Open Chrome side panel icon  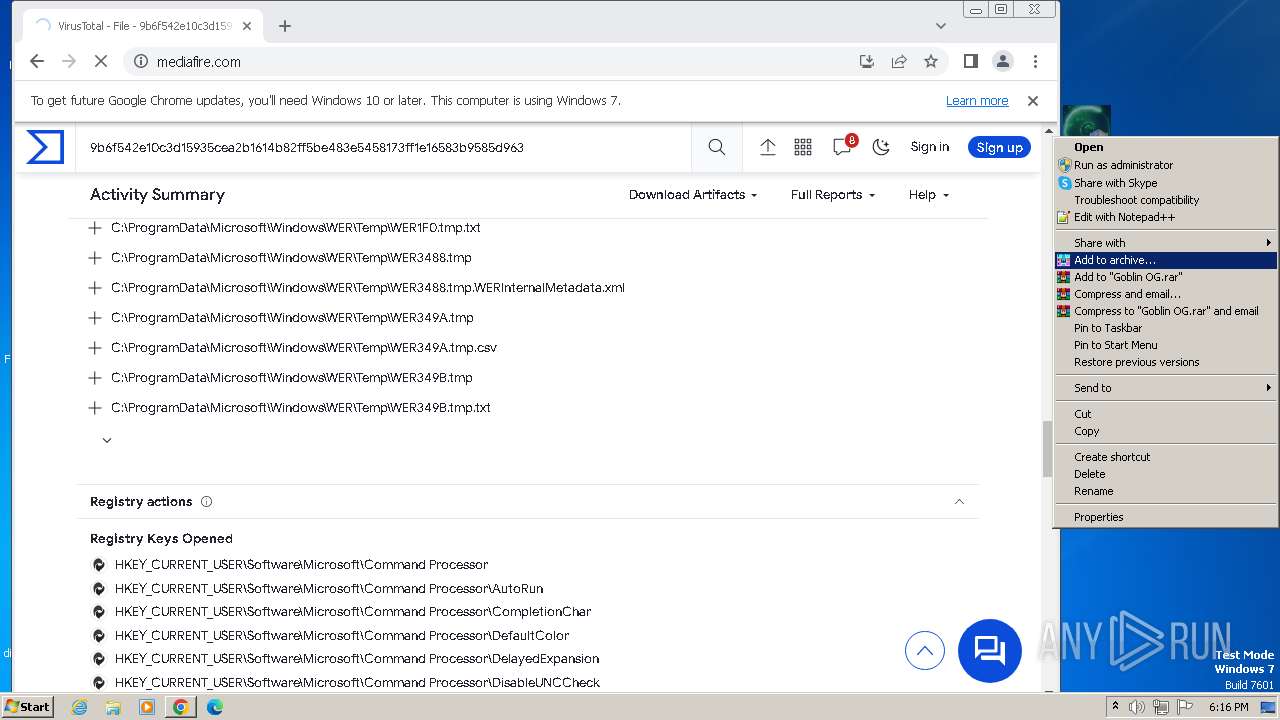[x=970, y=61]
